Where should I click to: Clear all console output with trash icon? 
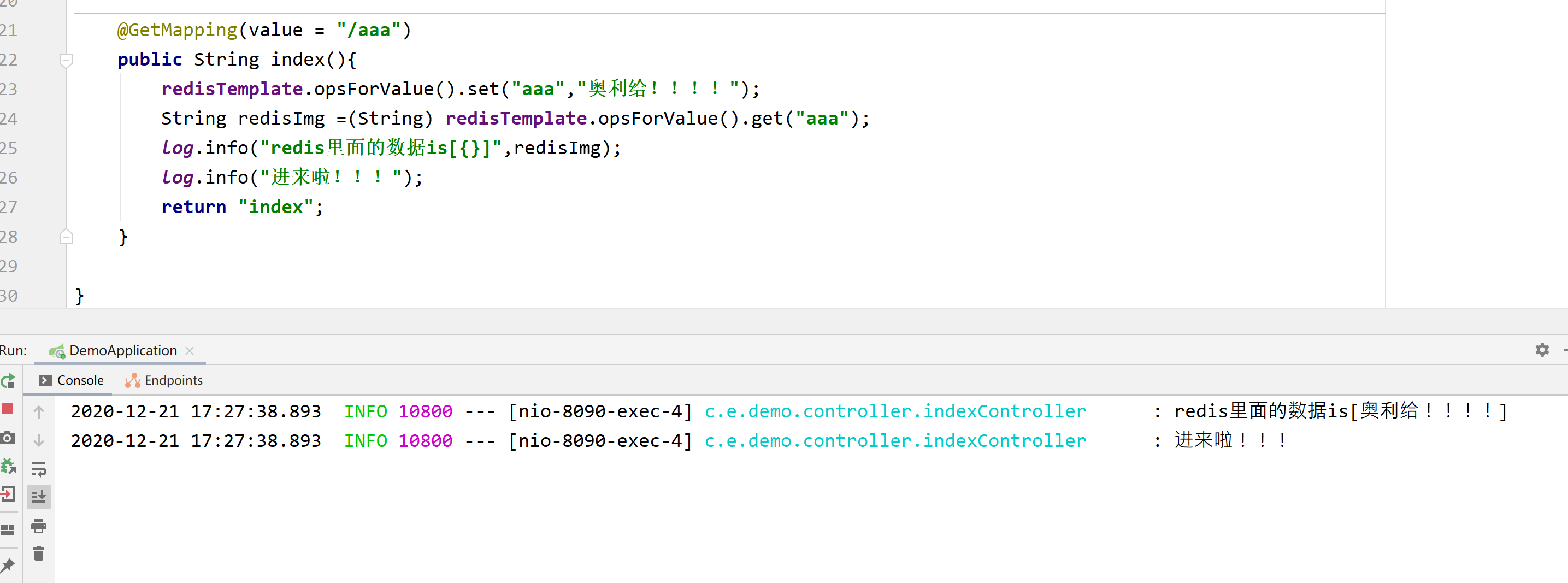[x=39, y=554]
